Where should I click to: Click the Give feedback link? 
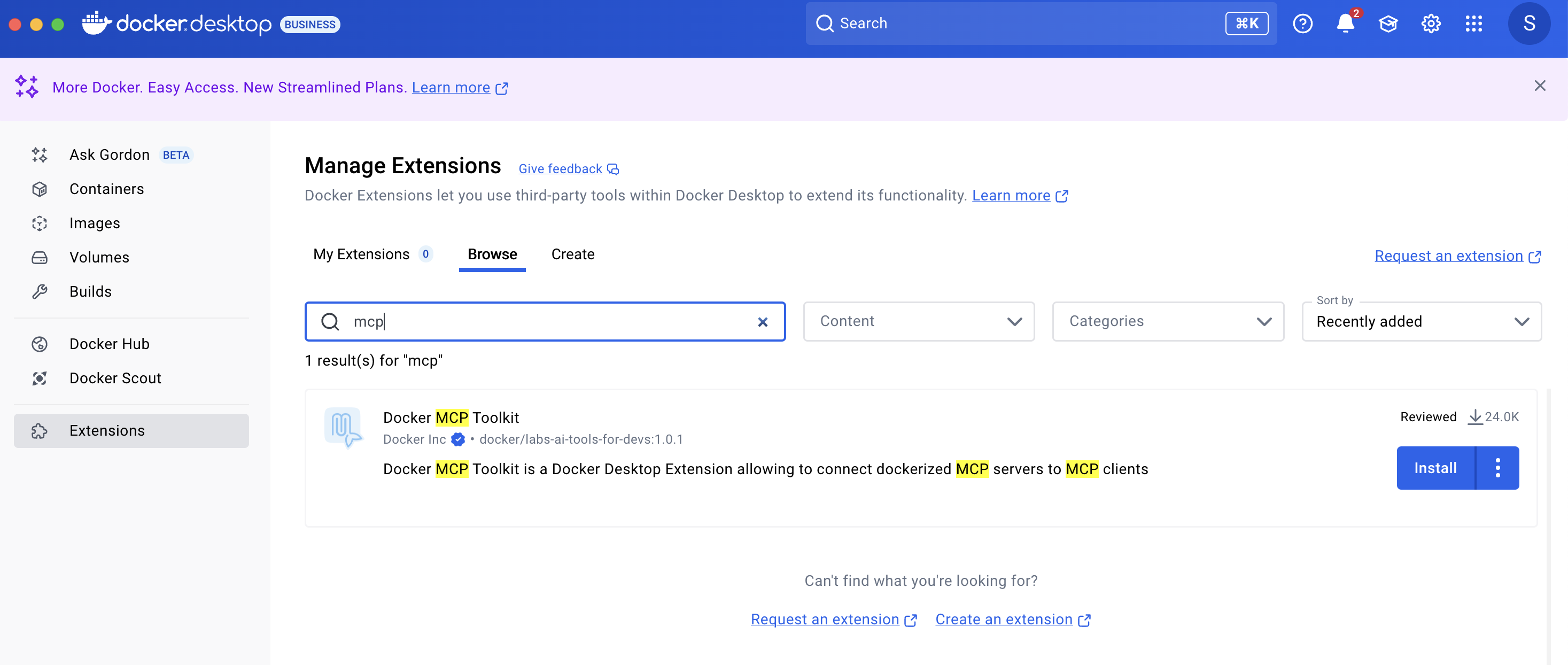569,169
